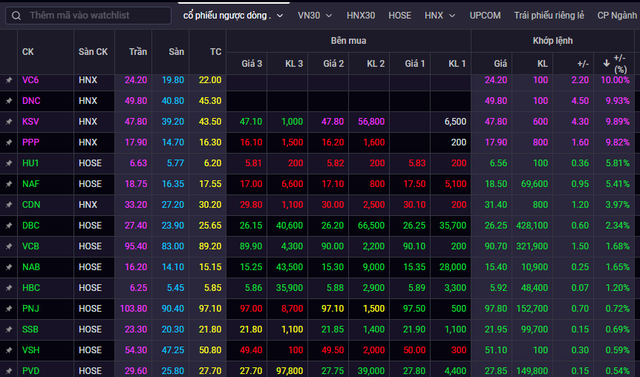This screenshot has width=640, height=377.
Task: Switch to the HOSE tab
Action: point(400,16)
